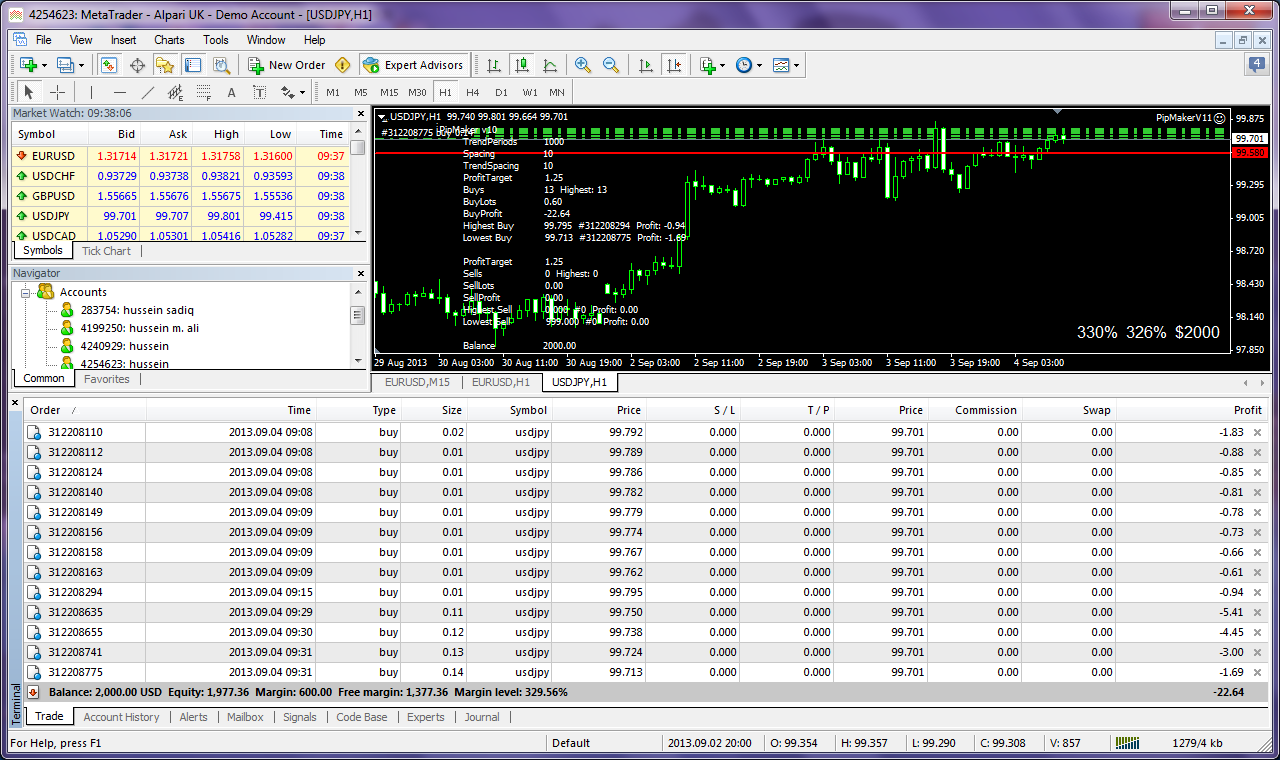Toggle the W1 timeframe button

point(529,92)
